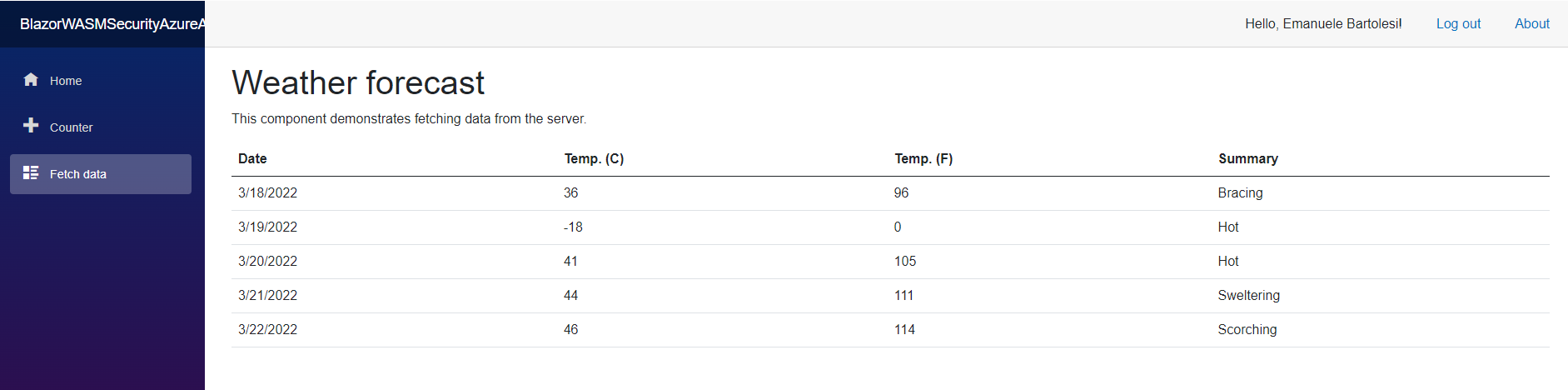Click the Scorching summary cell
1568x390 pixels.
(1247, 330)
